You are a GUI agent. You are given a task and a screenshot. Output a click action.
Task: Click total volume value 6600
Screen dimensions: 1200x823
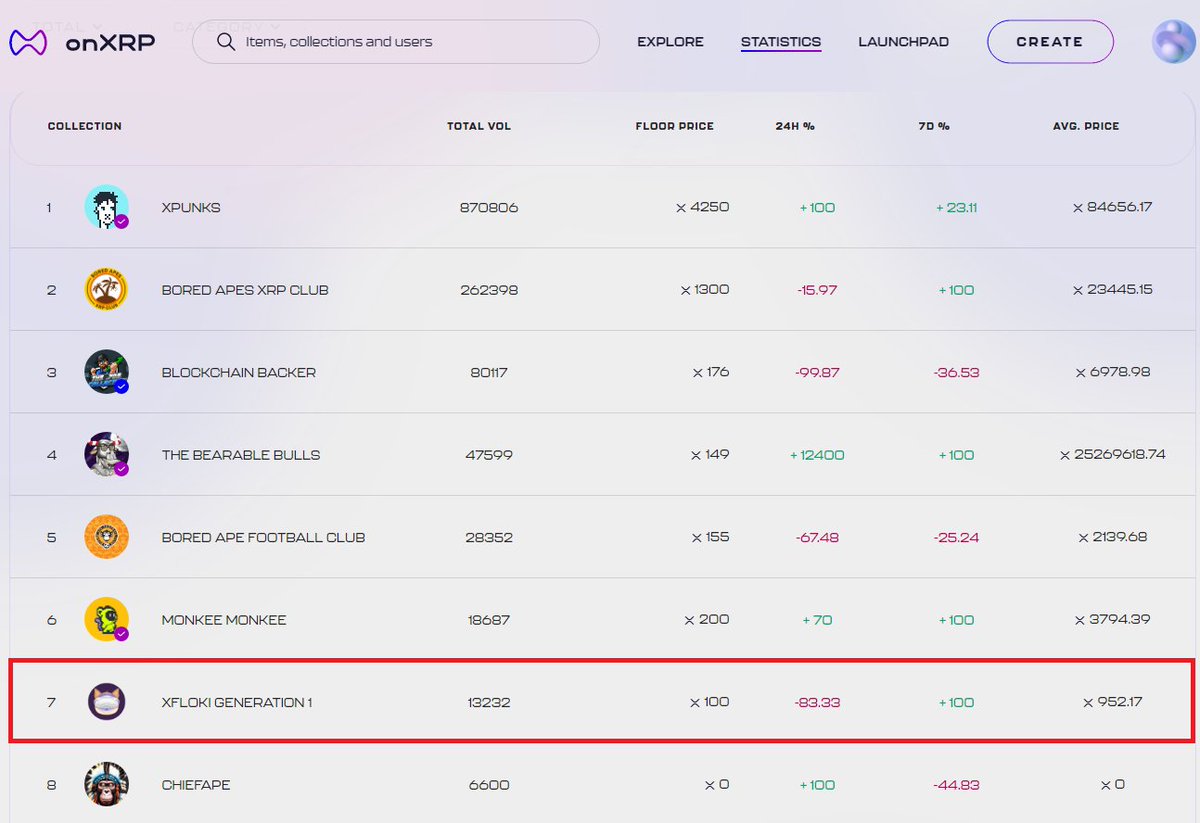pos(489,785)
